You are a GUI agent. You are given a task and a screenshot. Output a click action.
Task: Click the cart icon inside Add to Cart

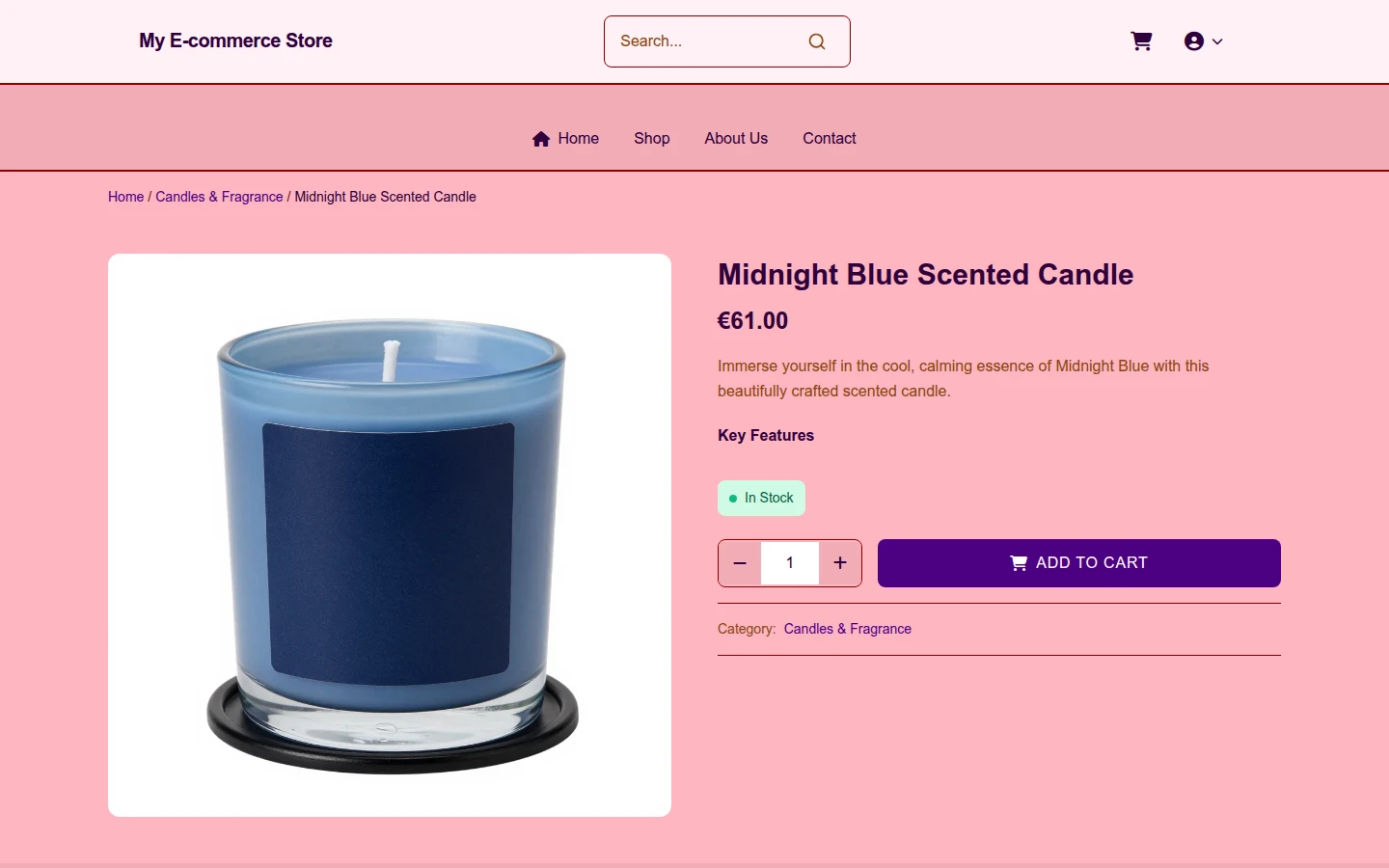1019,563
